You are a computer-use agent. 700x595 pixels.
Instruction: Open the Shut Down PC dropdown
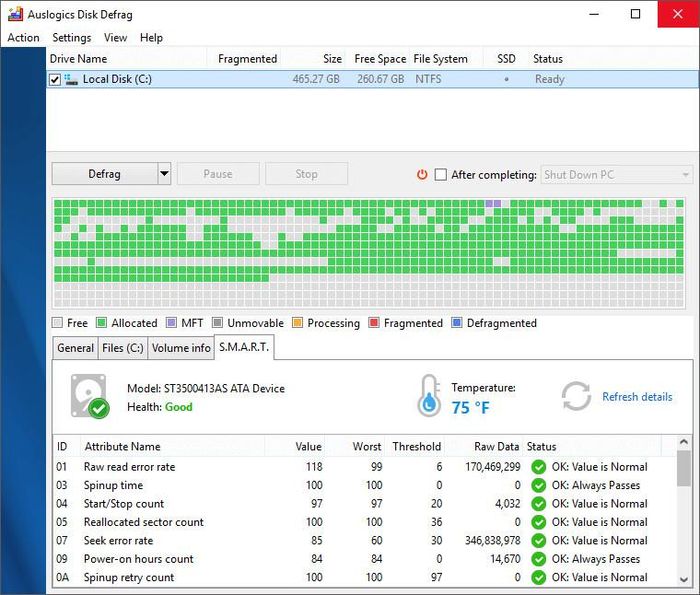click(x=617, y=175)
